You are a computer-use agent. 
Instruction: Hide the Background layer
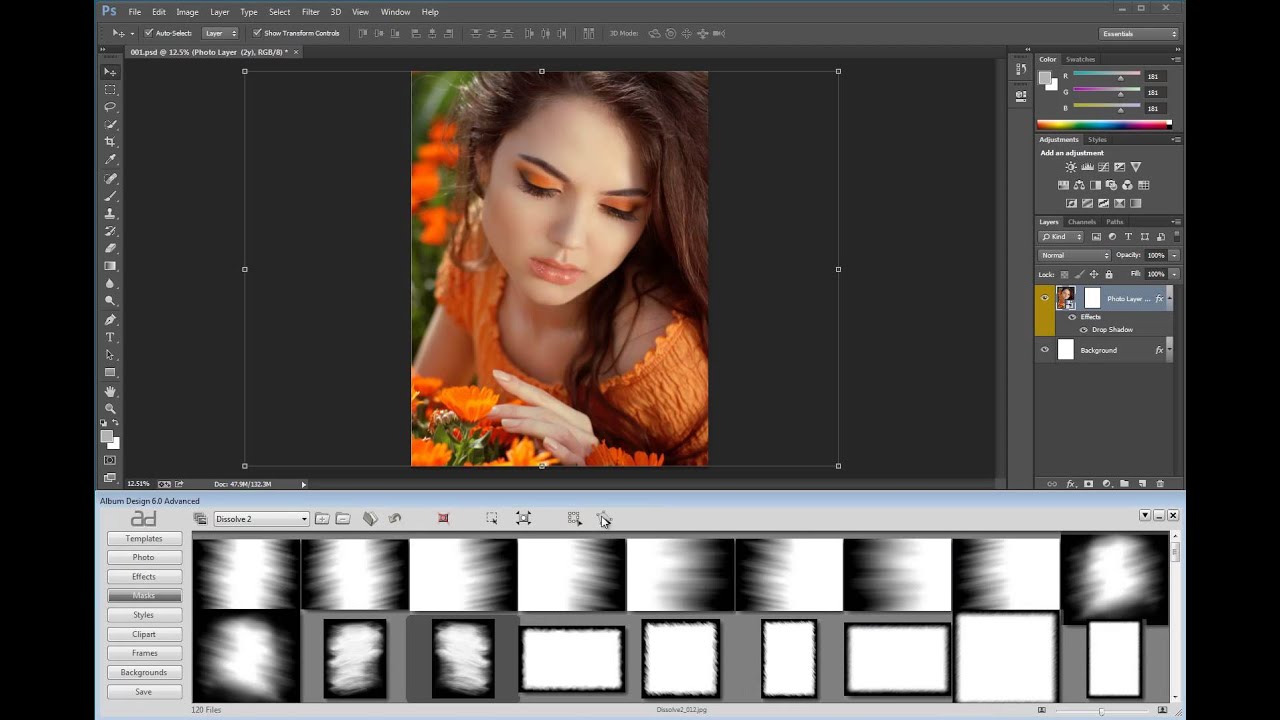(1045, 350)
